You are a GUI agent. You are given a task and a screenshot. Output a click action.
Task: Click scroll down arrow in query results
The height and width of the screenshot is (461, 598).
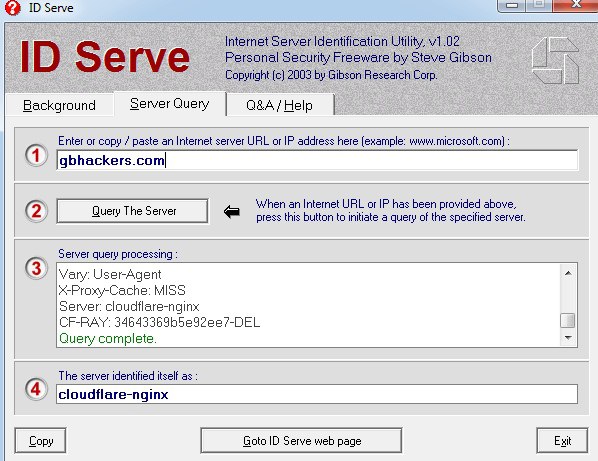[568, 338]
